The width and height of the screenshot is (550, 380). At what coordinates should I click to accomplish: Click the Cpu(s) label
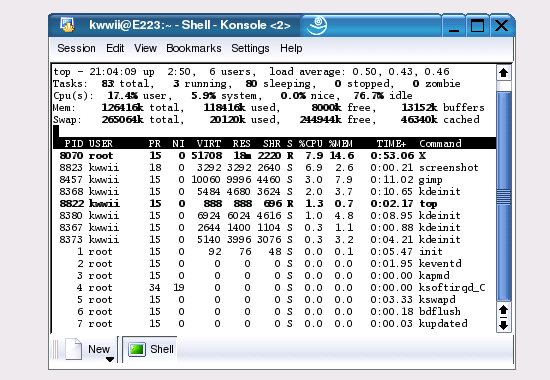pos(73,95)
